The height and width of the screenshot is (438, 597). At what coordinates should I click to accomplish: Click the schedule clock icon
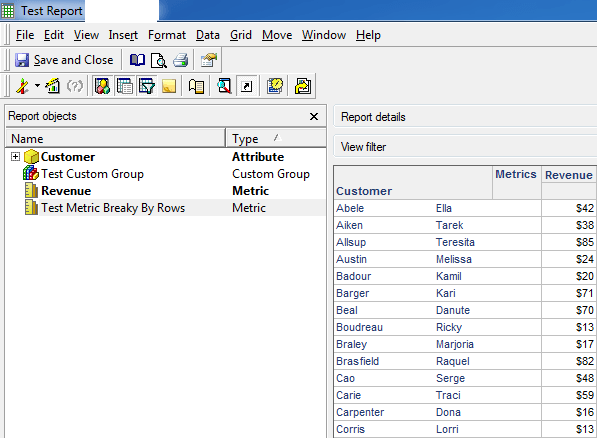click(275, 86)
